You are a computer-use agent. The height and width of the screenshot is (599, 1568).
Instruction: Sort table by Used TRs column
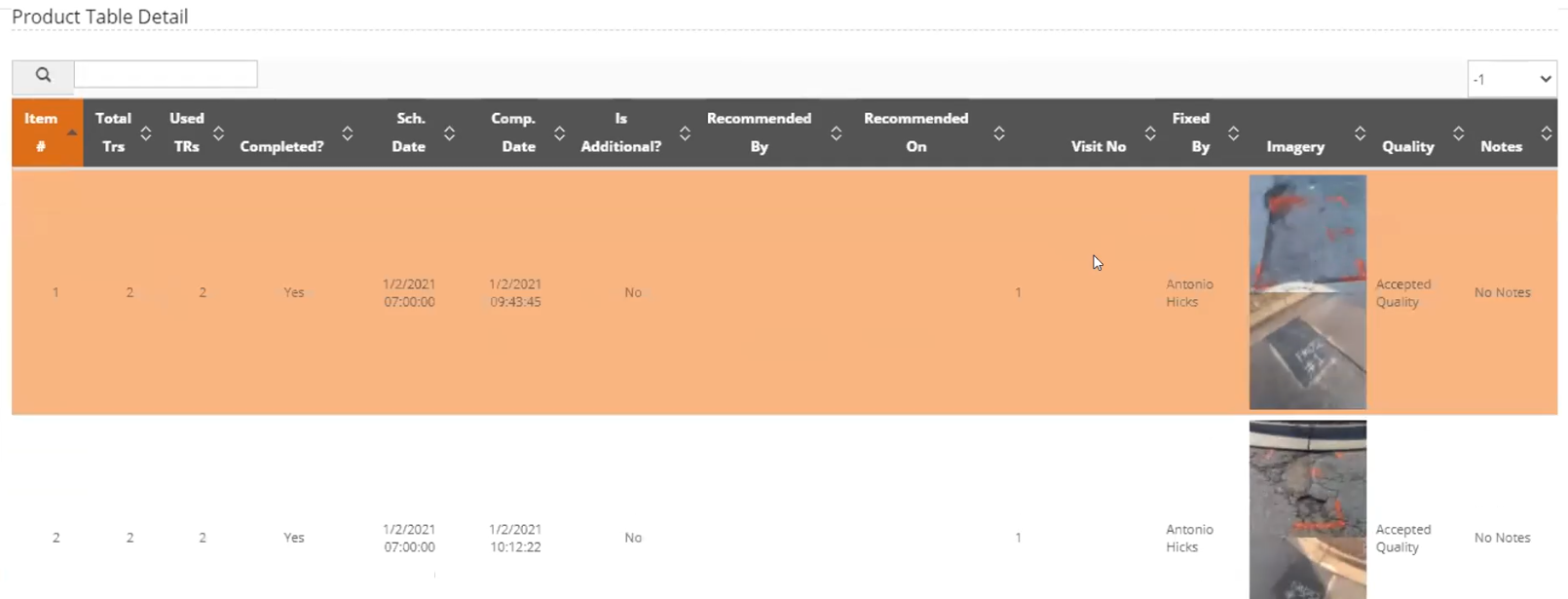pyautogui.click(x=193, y=132)
